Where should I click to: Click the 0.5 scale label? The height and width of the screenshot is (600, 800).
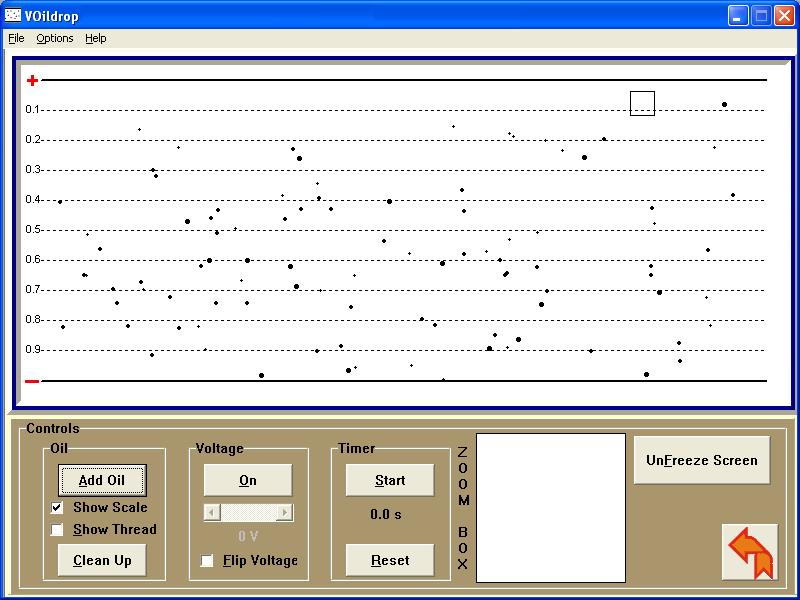click(x=32, y=230)
